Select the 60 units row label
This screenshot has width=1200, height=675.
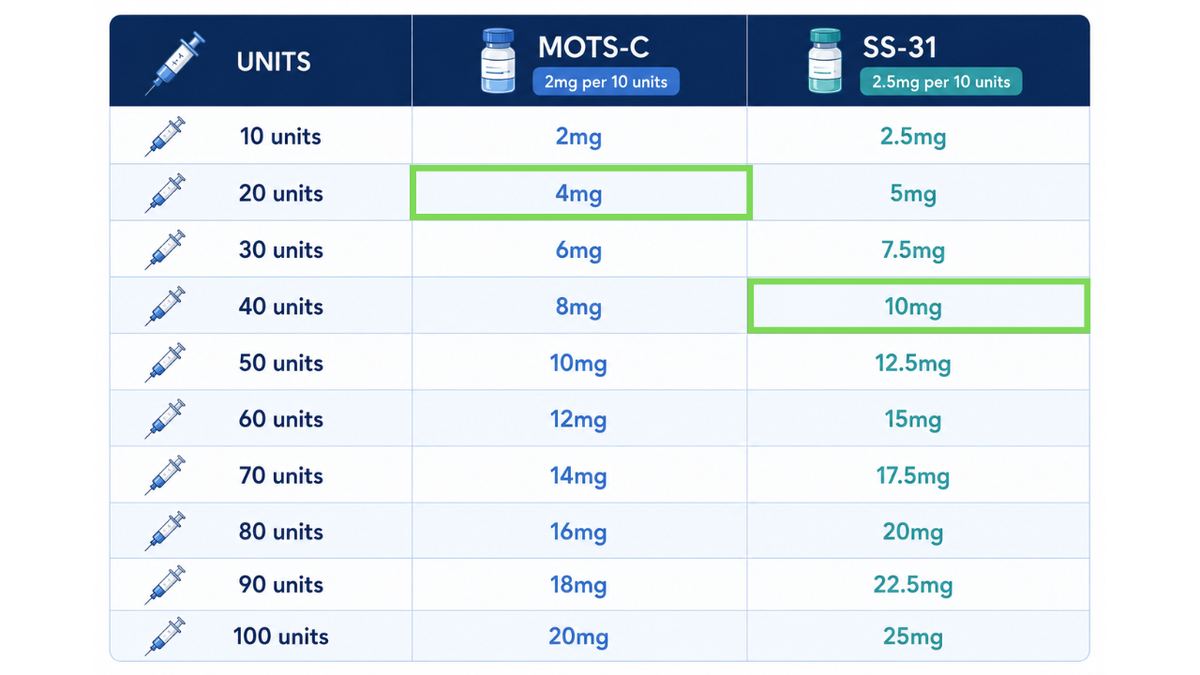pos(281,419)
